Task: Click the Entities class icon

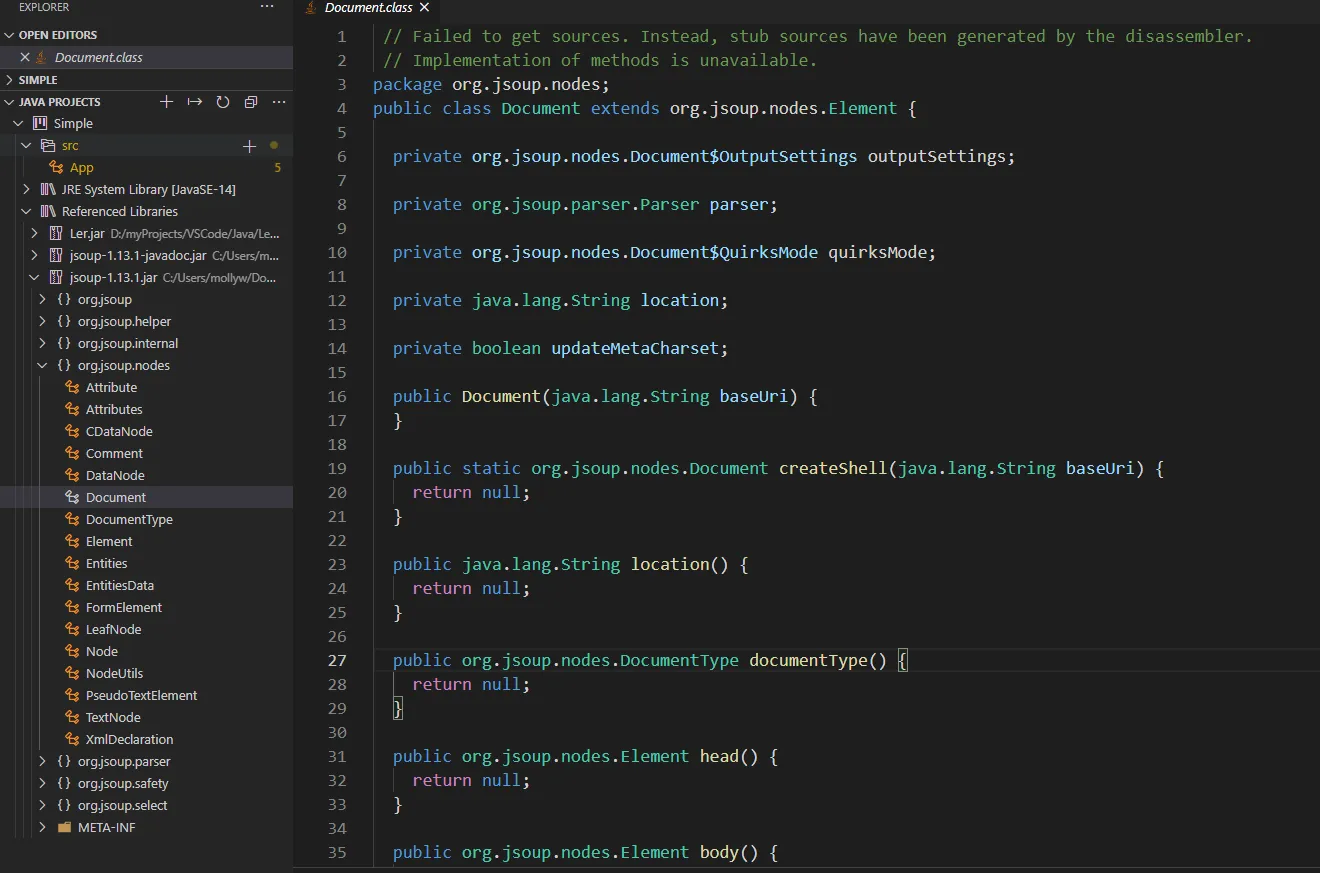Action: coord(72,564)
